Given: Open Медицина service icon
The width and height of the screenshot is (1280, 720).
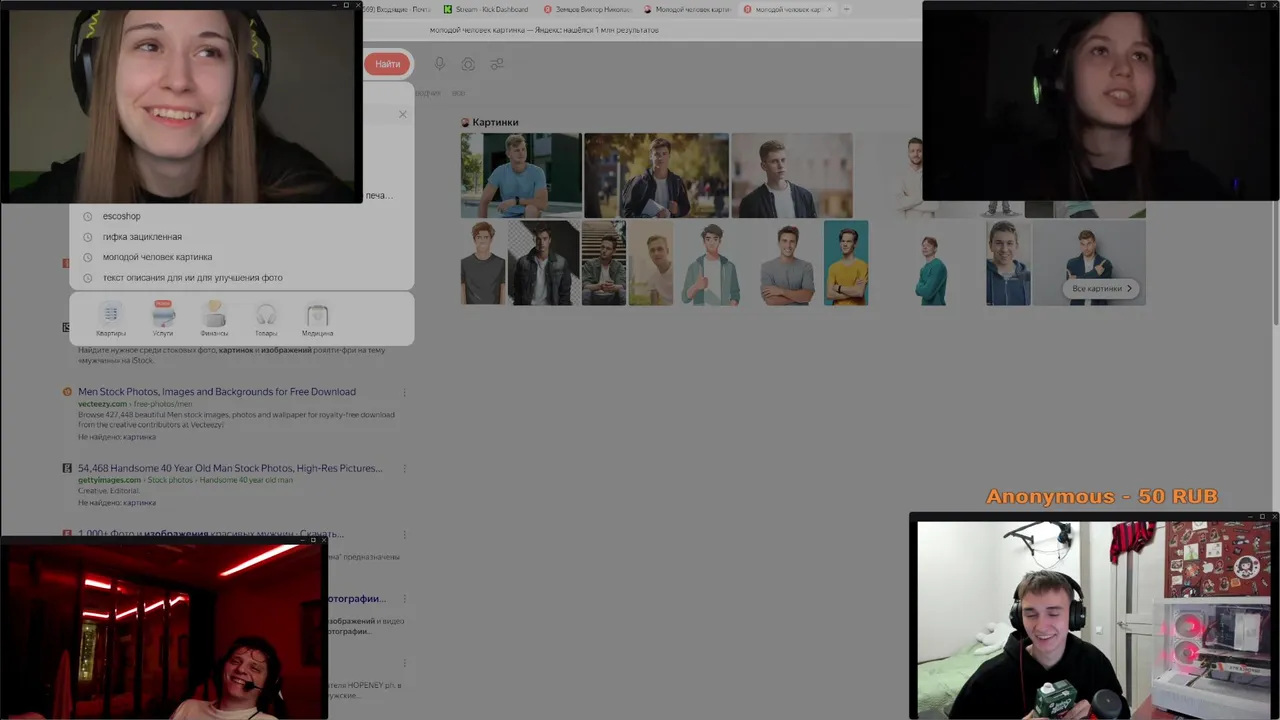Looking at the screenshot, I should coord(317,319).
